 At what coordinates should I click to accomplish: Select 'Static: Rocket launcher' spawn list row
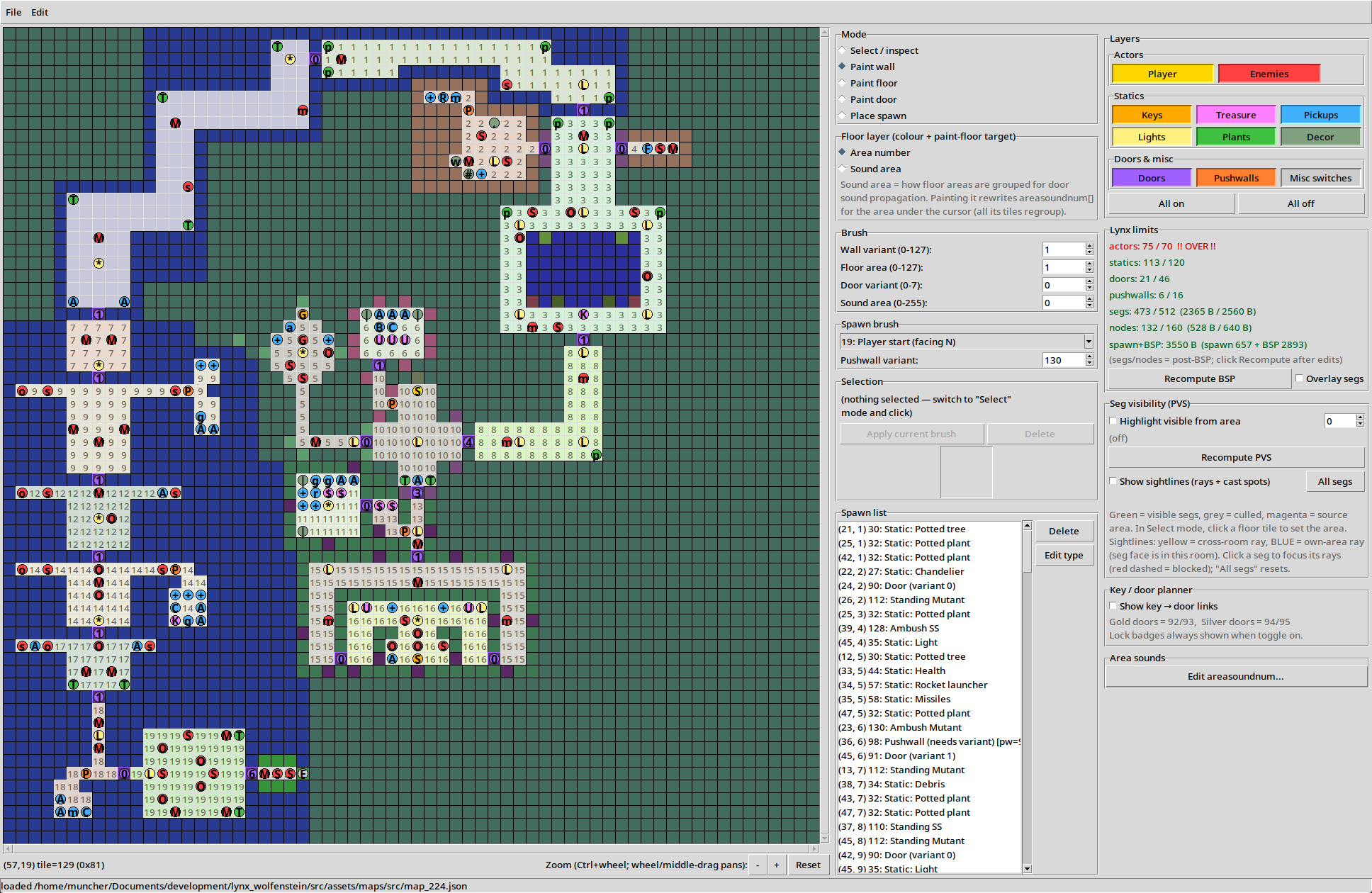928,685
